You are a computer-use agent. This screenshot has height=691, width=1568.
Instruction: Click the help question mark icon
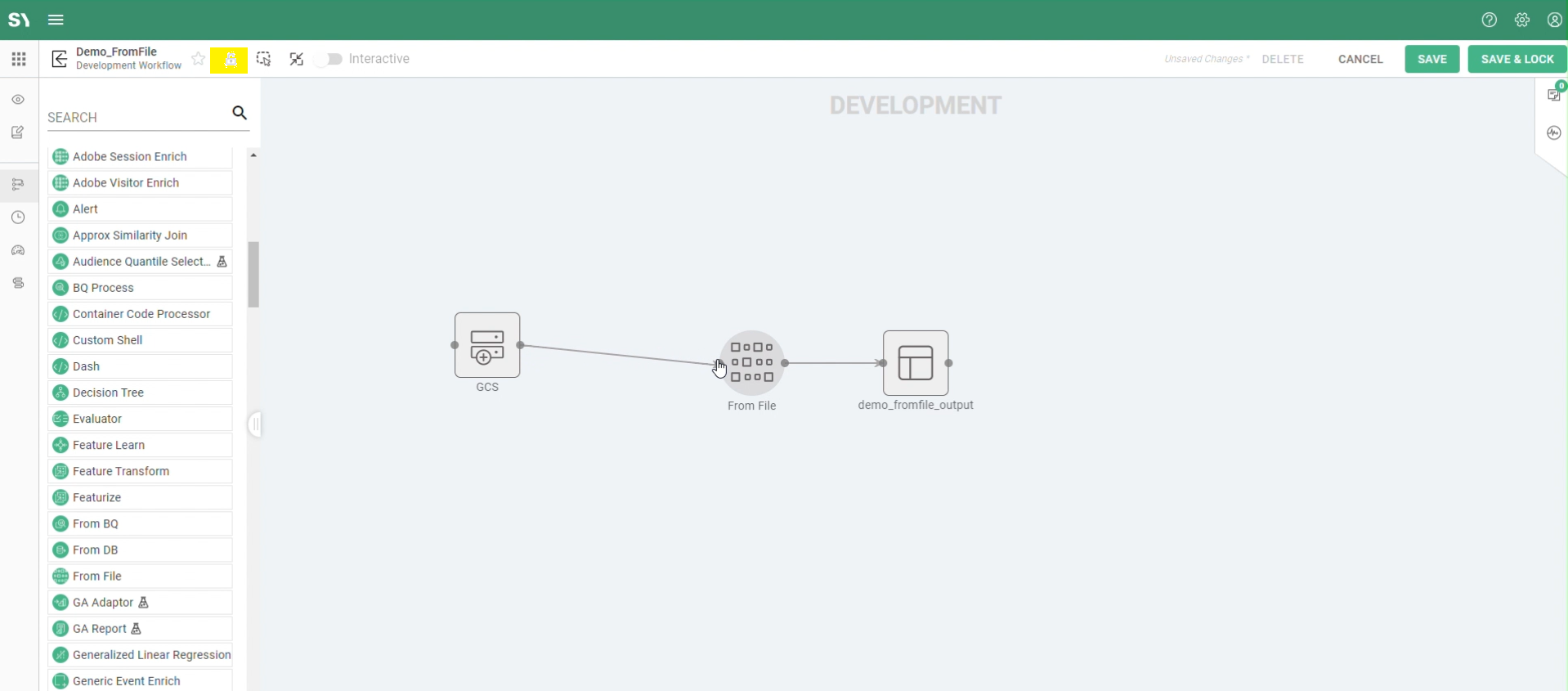point(1489,20)
